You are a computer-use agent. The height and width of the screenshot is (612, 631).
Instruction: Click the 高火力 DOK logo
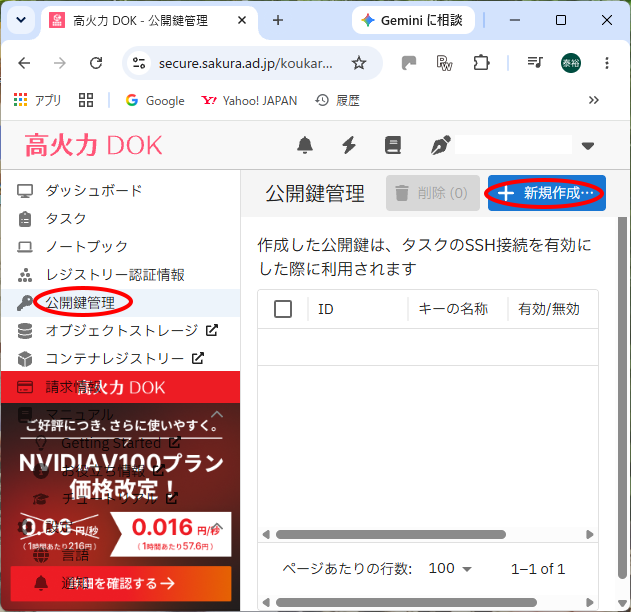click(93, 145)
